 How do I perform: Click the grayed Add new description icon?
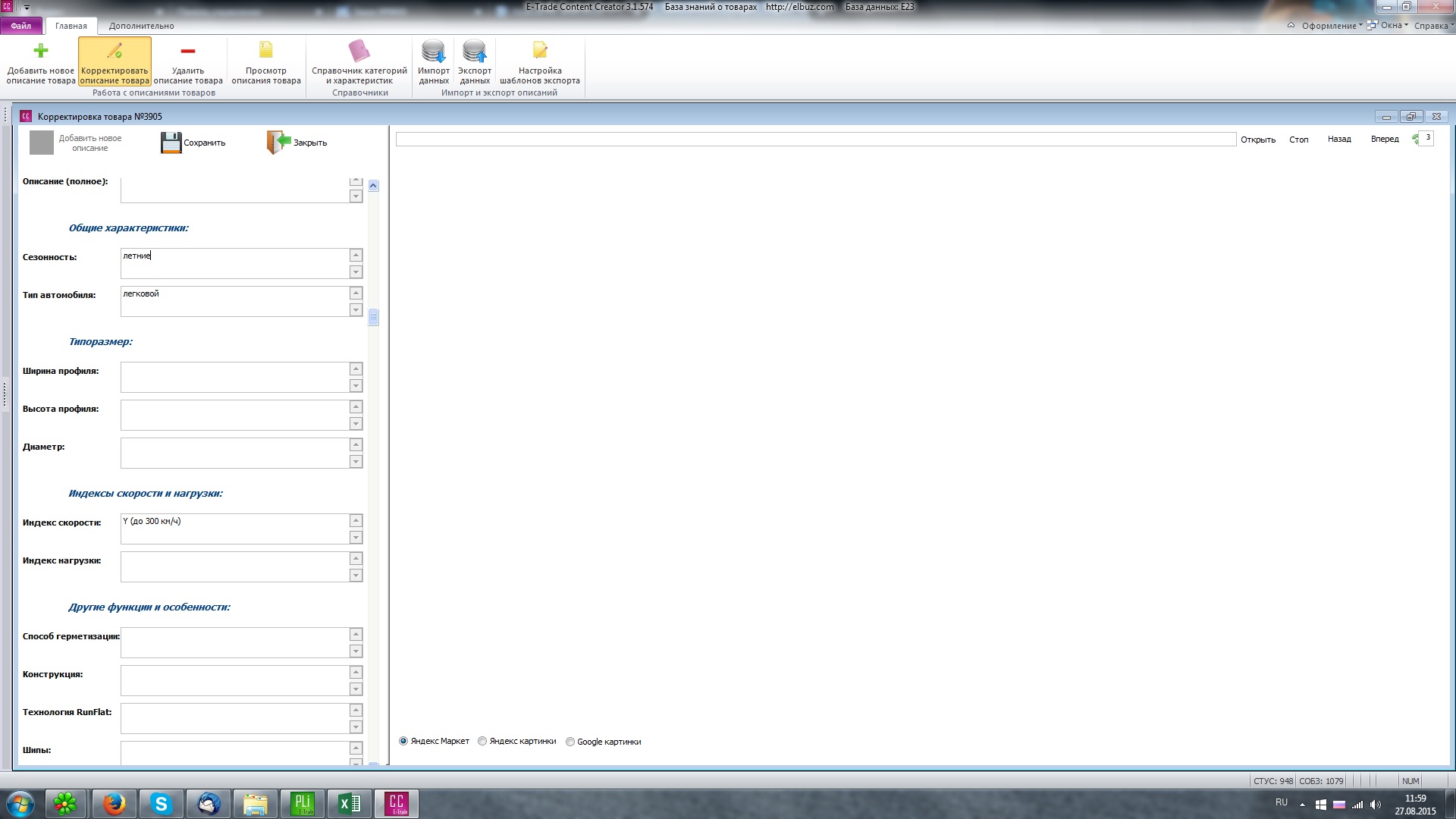click(x=42, y=143)
